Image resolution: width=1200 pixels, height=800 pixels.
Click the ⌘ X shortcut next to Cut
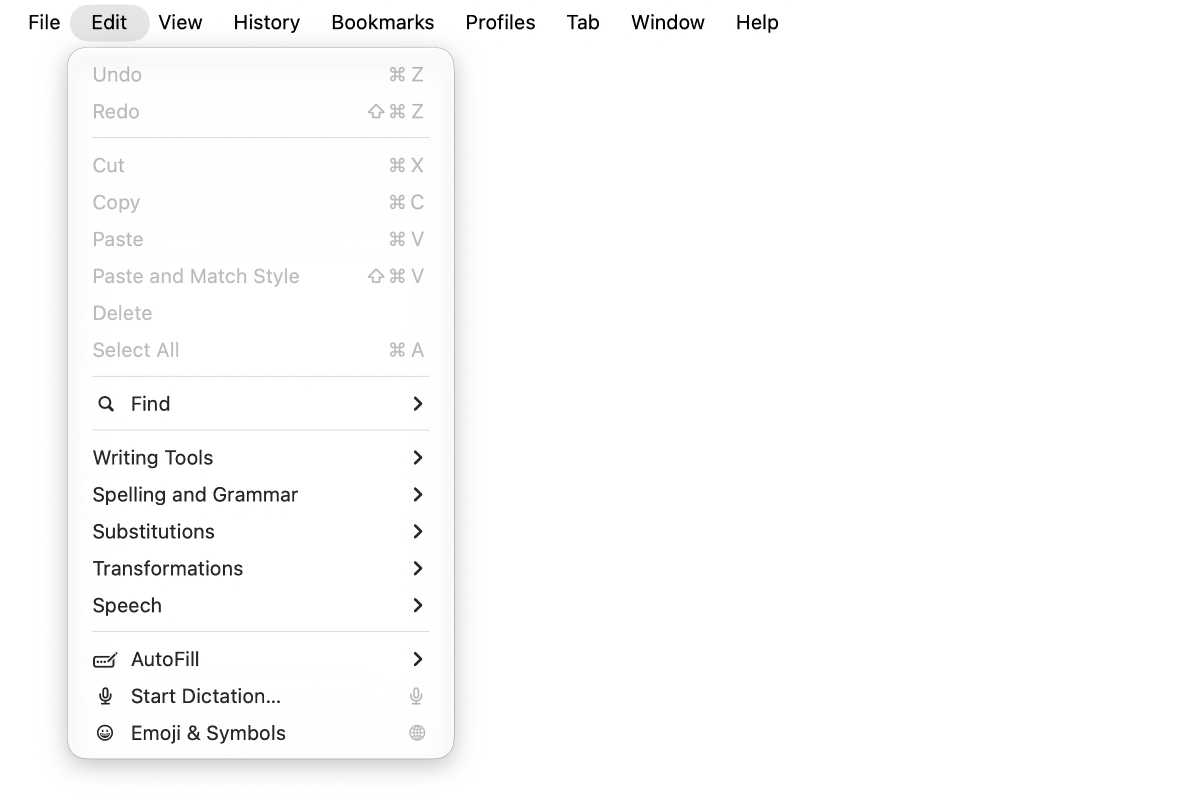[x=406, y=166]
